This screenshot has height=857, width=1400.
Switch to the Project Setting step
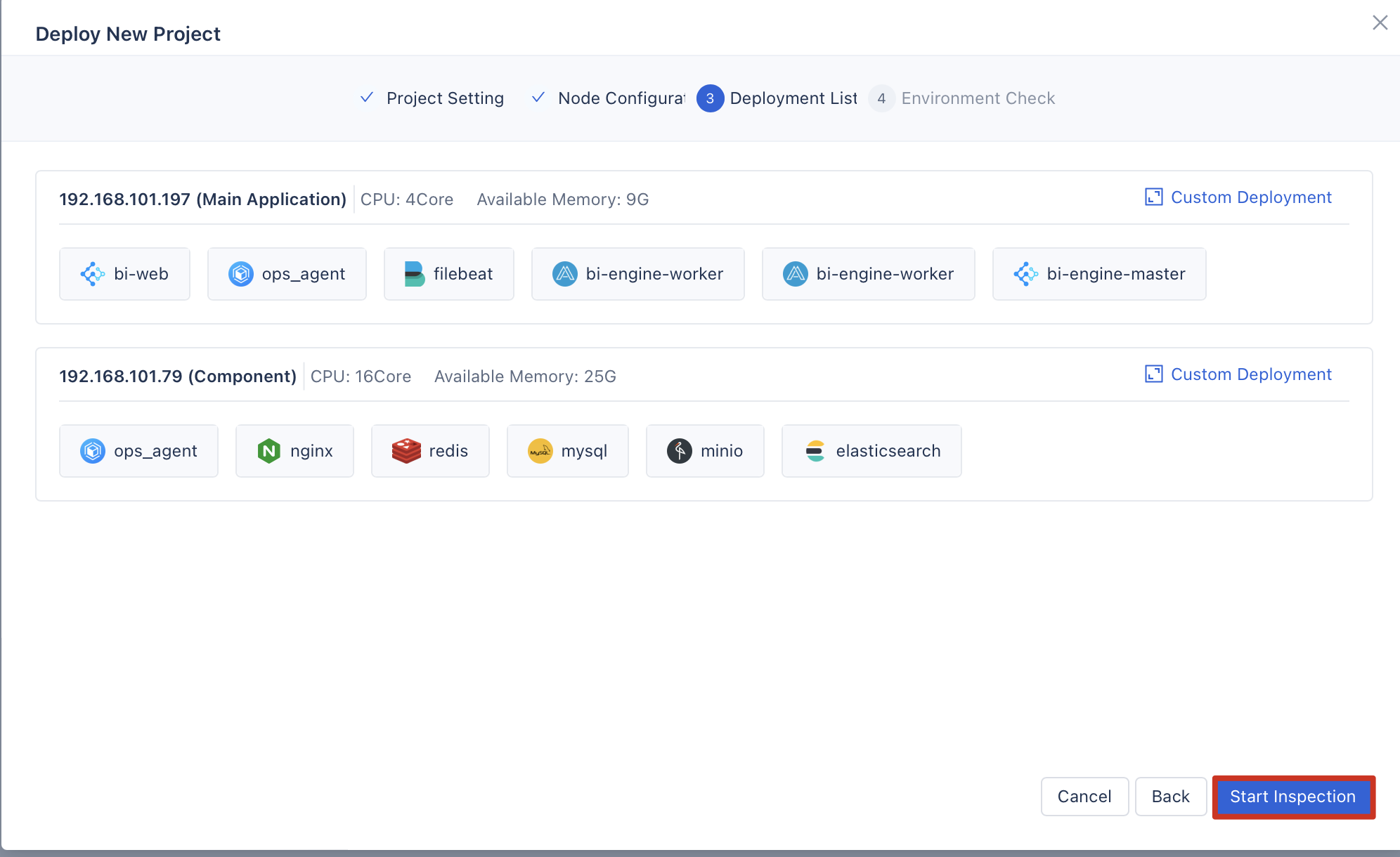[x=444, y=98]
